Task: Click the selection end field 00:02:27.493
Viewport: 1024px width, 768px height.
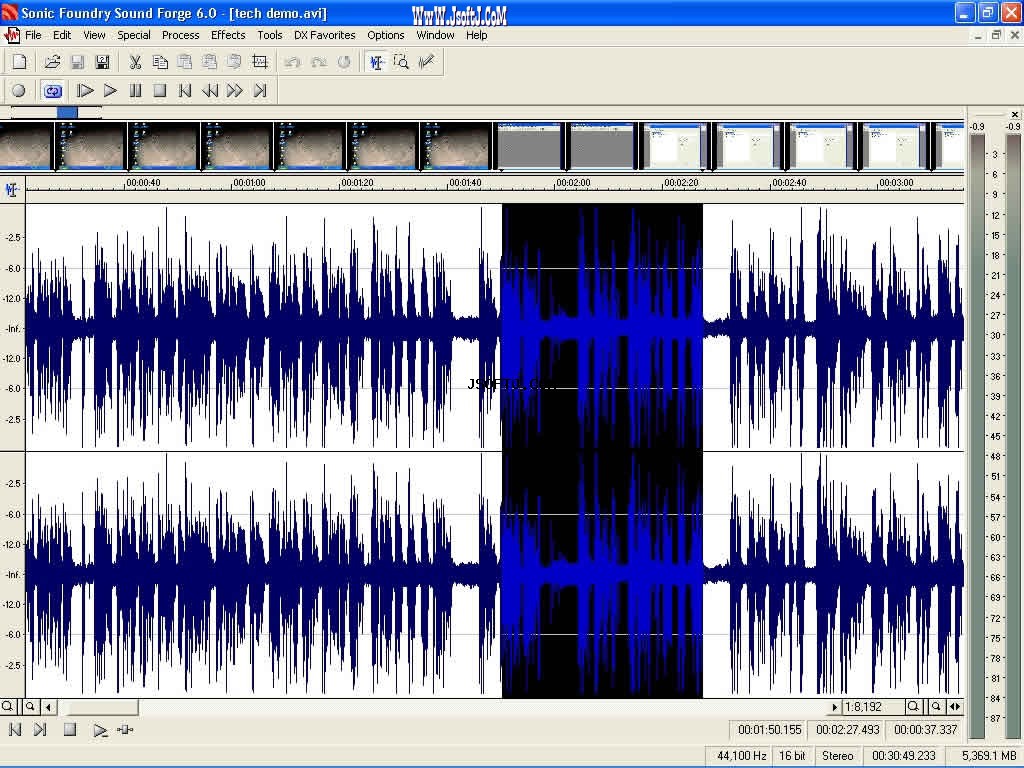Action: click(848, 729)
